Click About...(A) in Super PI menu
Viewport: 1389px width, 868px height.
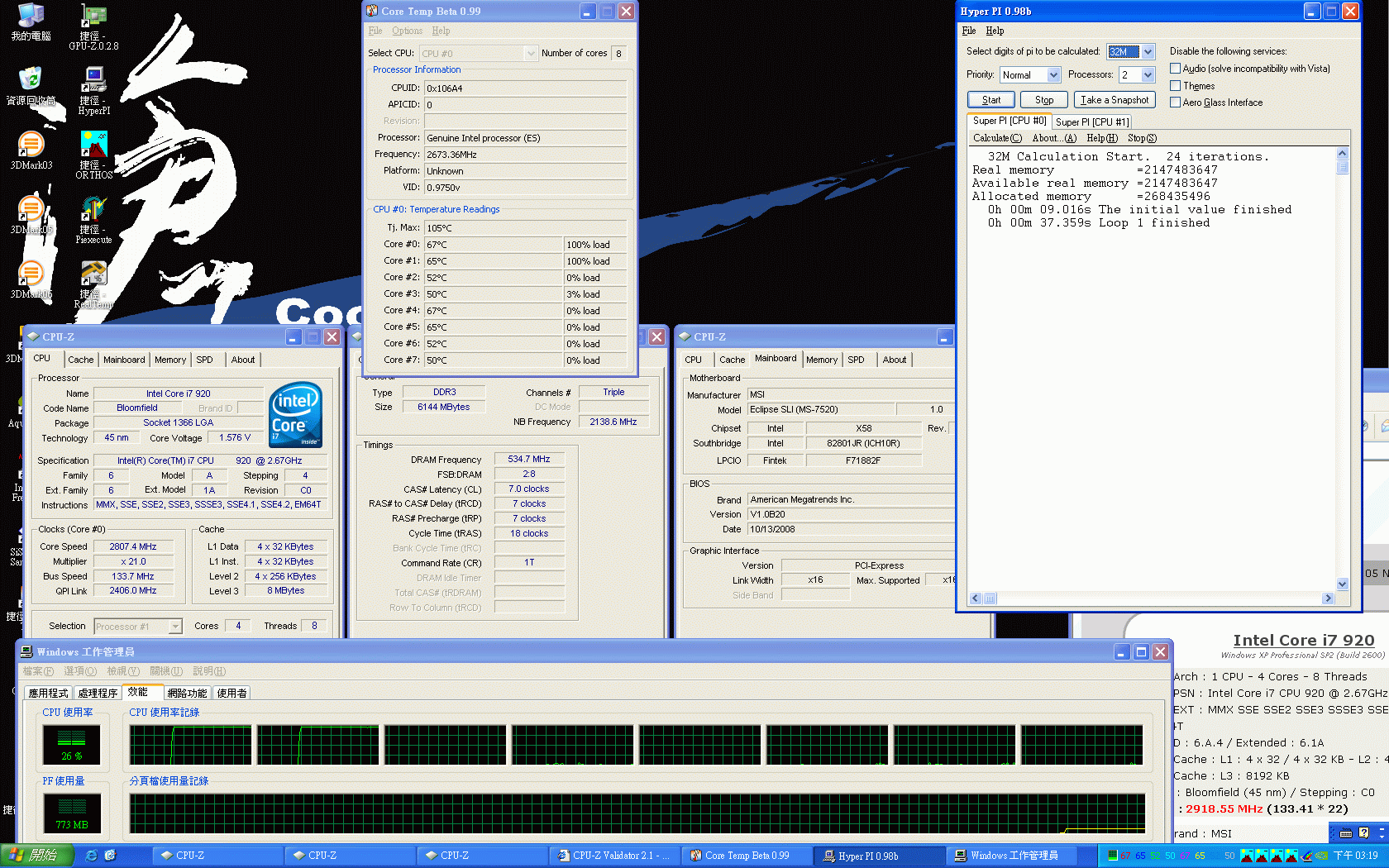click(1054, 138)
